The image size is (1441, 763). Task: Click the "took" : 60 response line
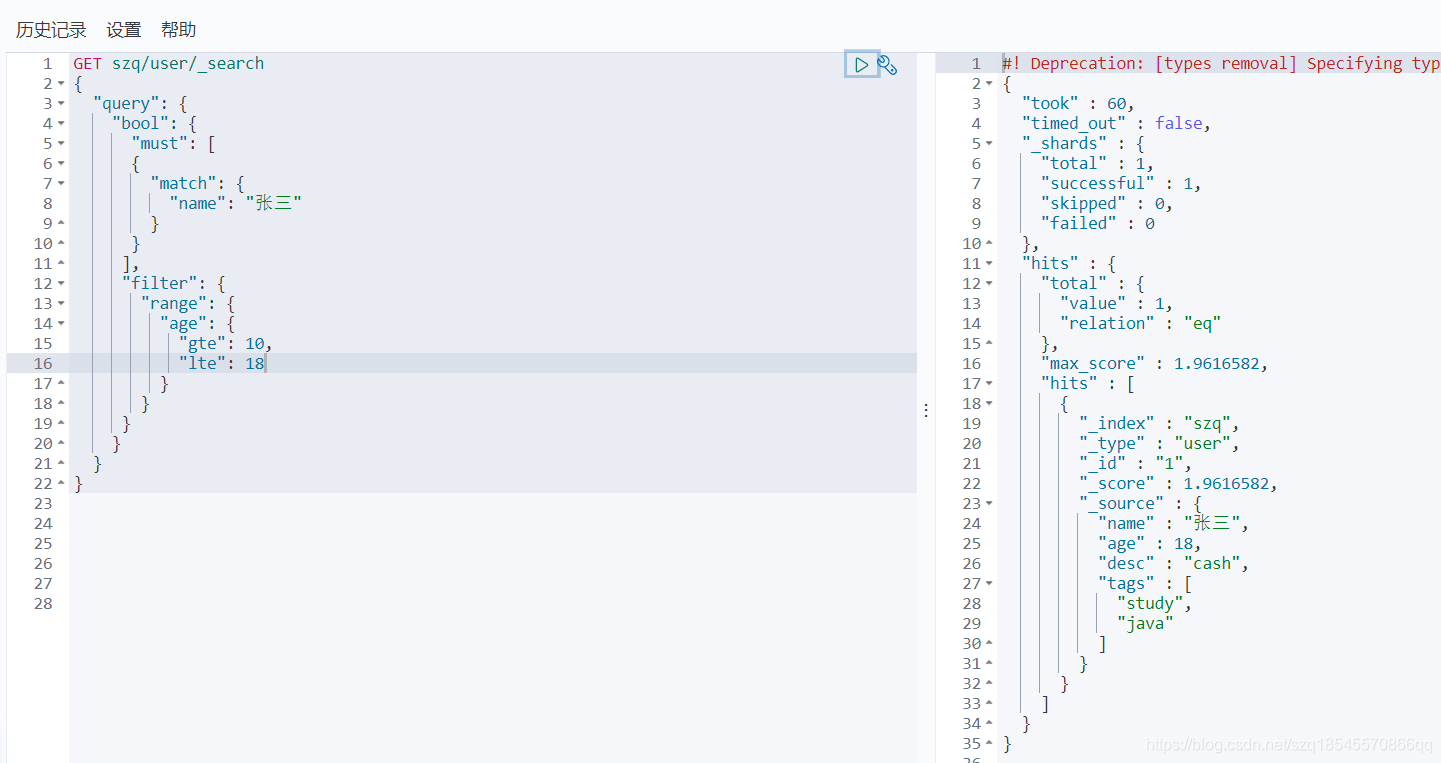click(x=1078, y=103)
